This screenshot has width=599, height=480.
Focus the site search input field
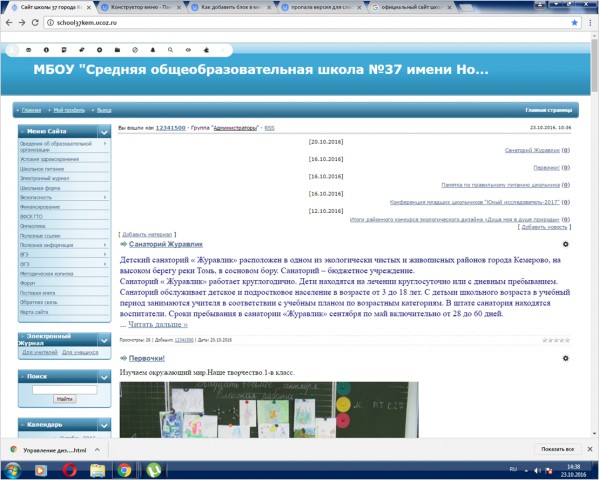[65, 389]
